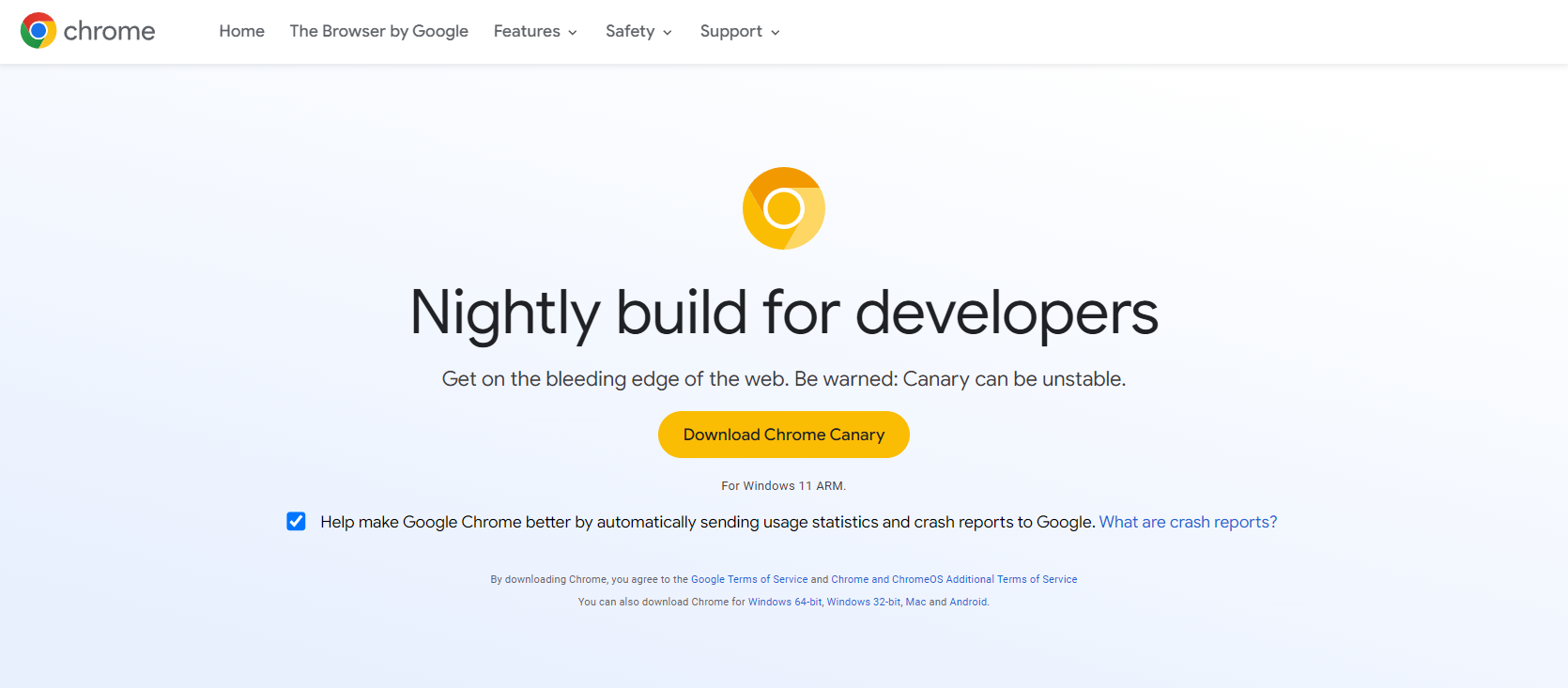
Task: Click the Chrome logo icon
Action: tap(38, 31)
